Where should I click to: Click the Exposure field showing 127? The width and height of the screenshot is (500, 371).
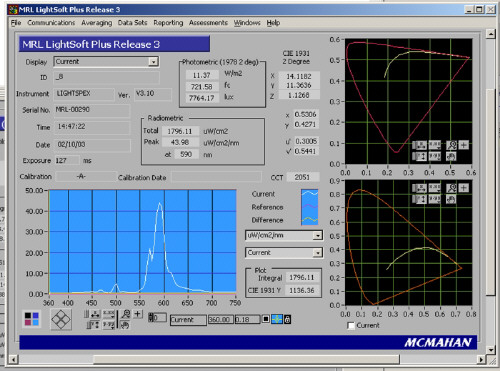point(67,161)
